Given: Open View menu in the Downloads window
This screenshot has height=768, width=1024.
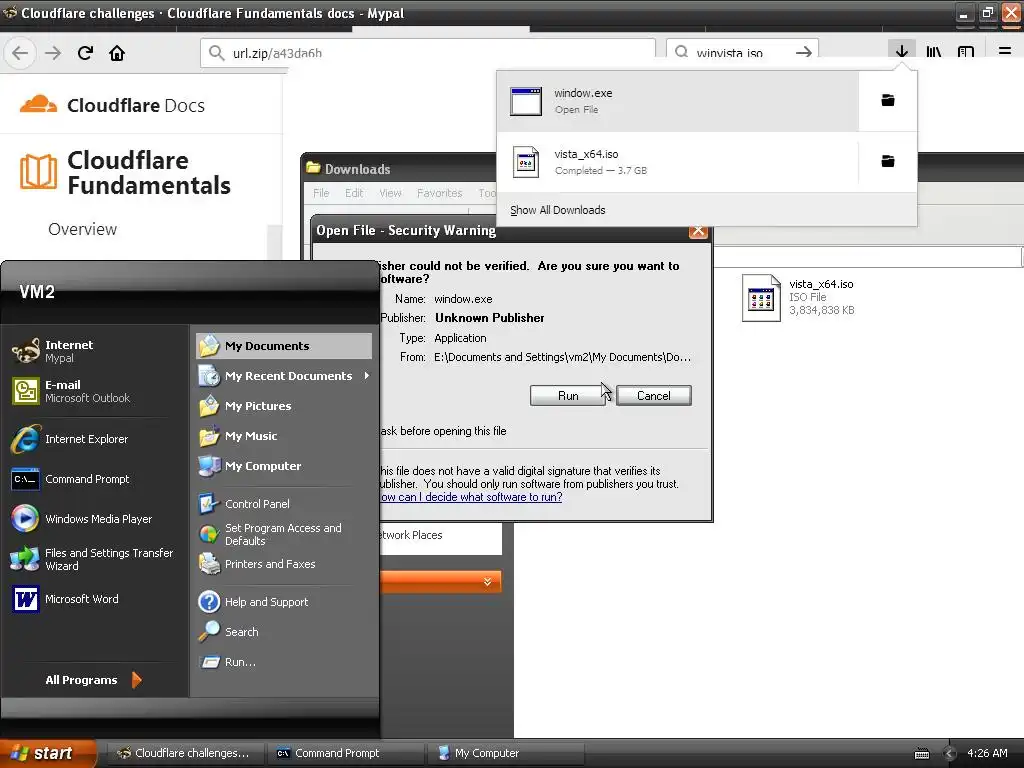Looking at the screenshot, I should (x=391, y=193).
